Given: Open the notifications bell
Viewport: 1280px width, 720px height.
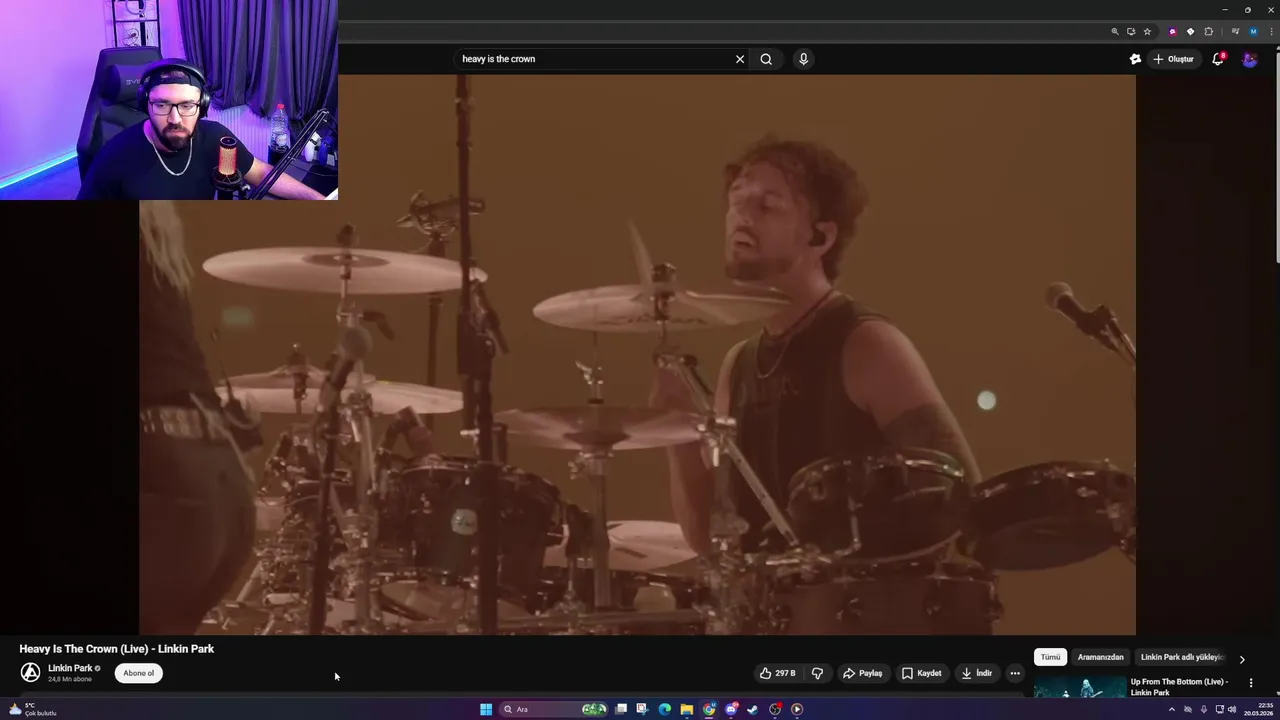Looking at the screenshot, I should 1218,59.
